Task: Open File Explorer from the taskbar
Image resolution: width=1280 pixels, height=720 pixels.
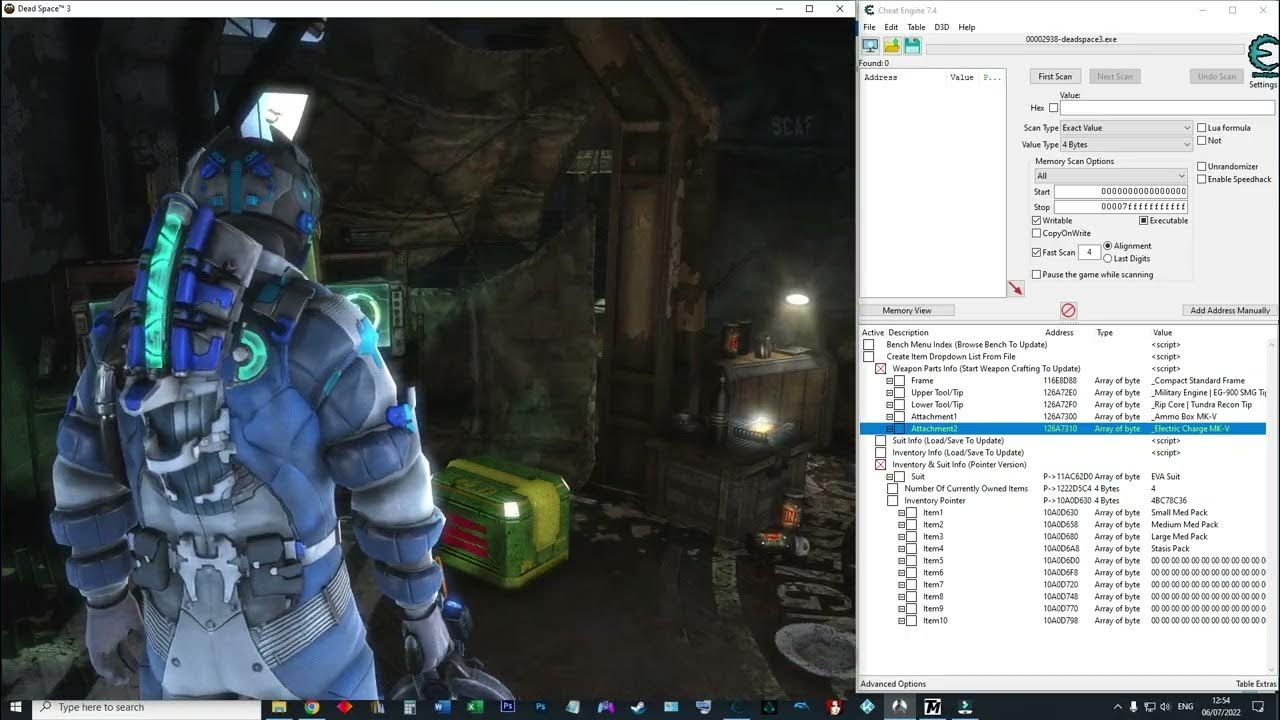Action: [279, 707]
